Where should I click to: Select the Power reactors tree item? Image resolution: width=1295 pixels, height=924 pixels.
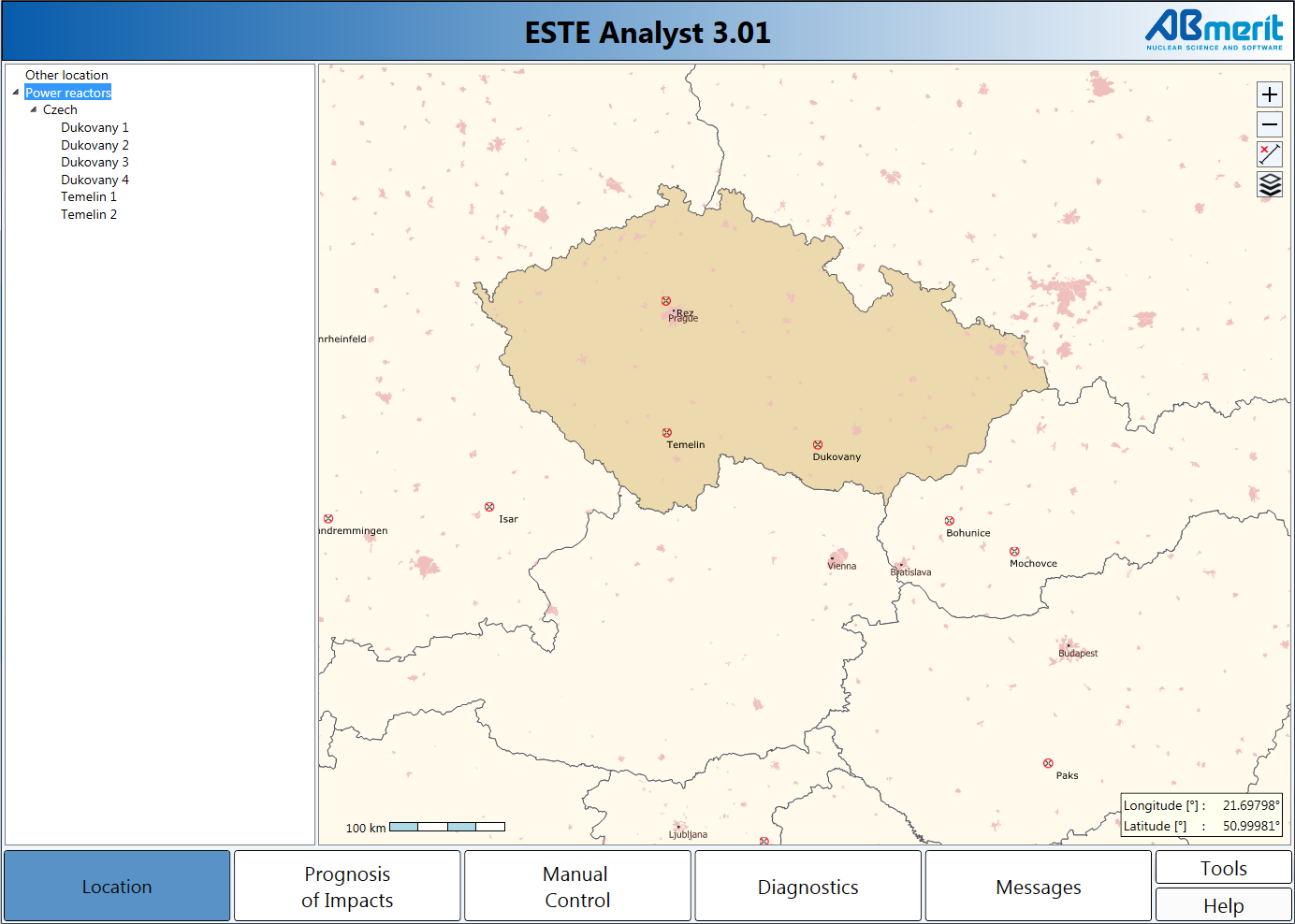click(68, 93)
